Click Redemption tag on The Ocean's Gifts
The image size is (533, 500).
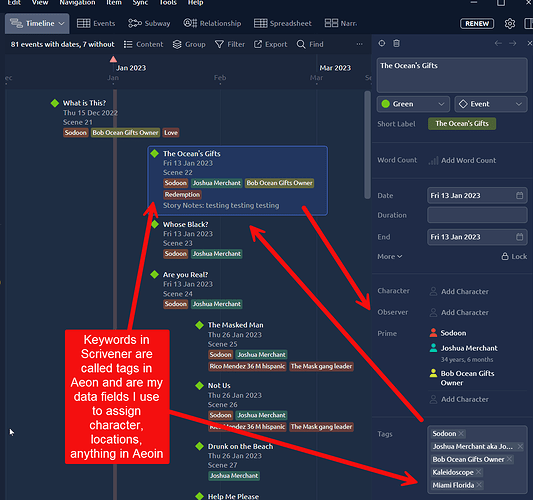point(183,194)
